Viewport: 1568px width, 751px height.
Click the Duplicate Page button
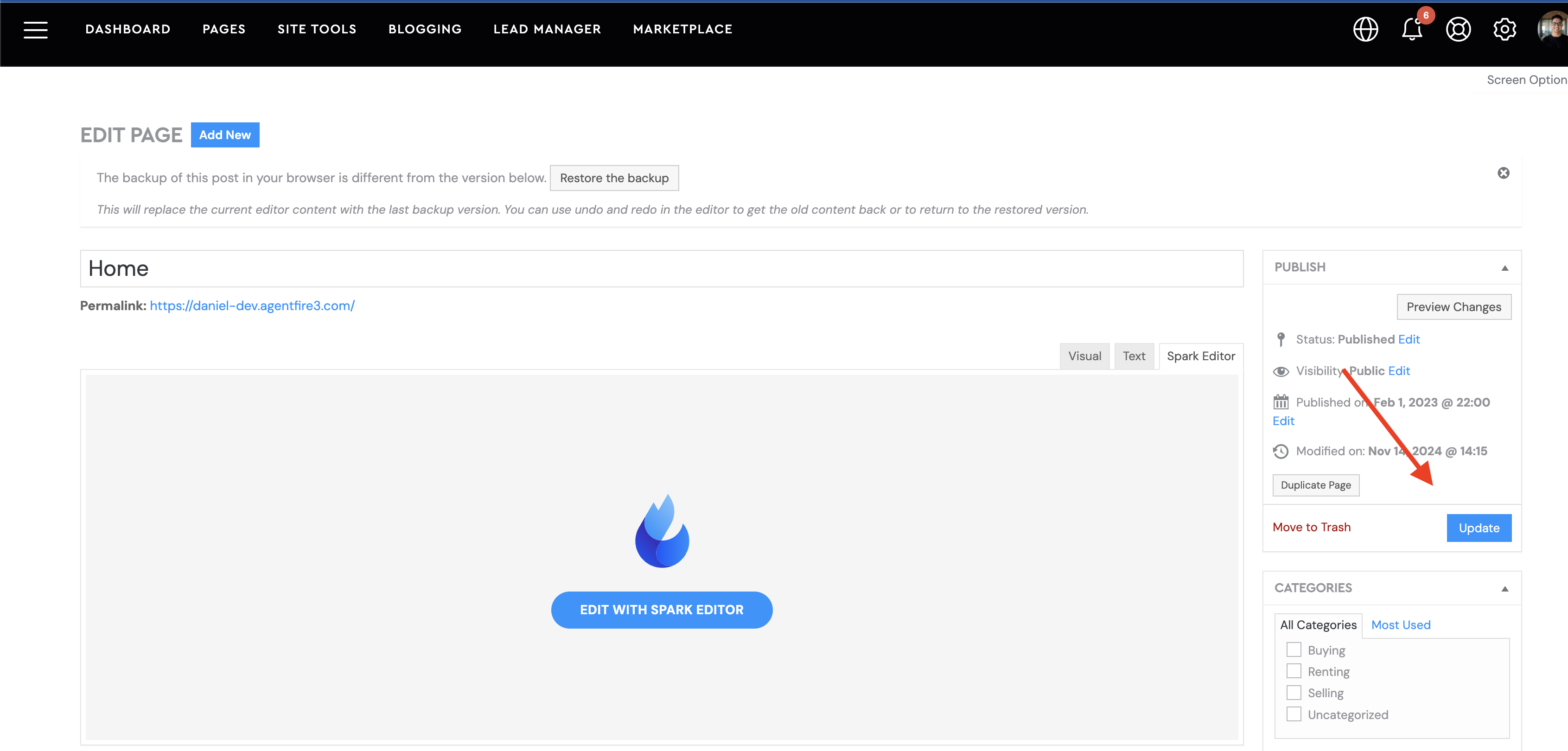pyautogui.click(x=1315, y=485)
